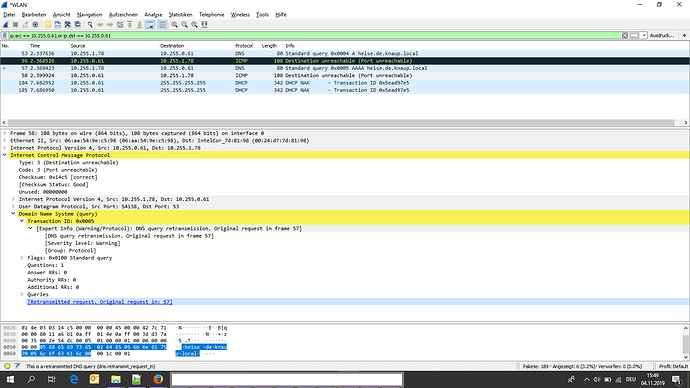Clear the display filter
Image resolution: width=690 pixels, height=388 pixels.
625,35
